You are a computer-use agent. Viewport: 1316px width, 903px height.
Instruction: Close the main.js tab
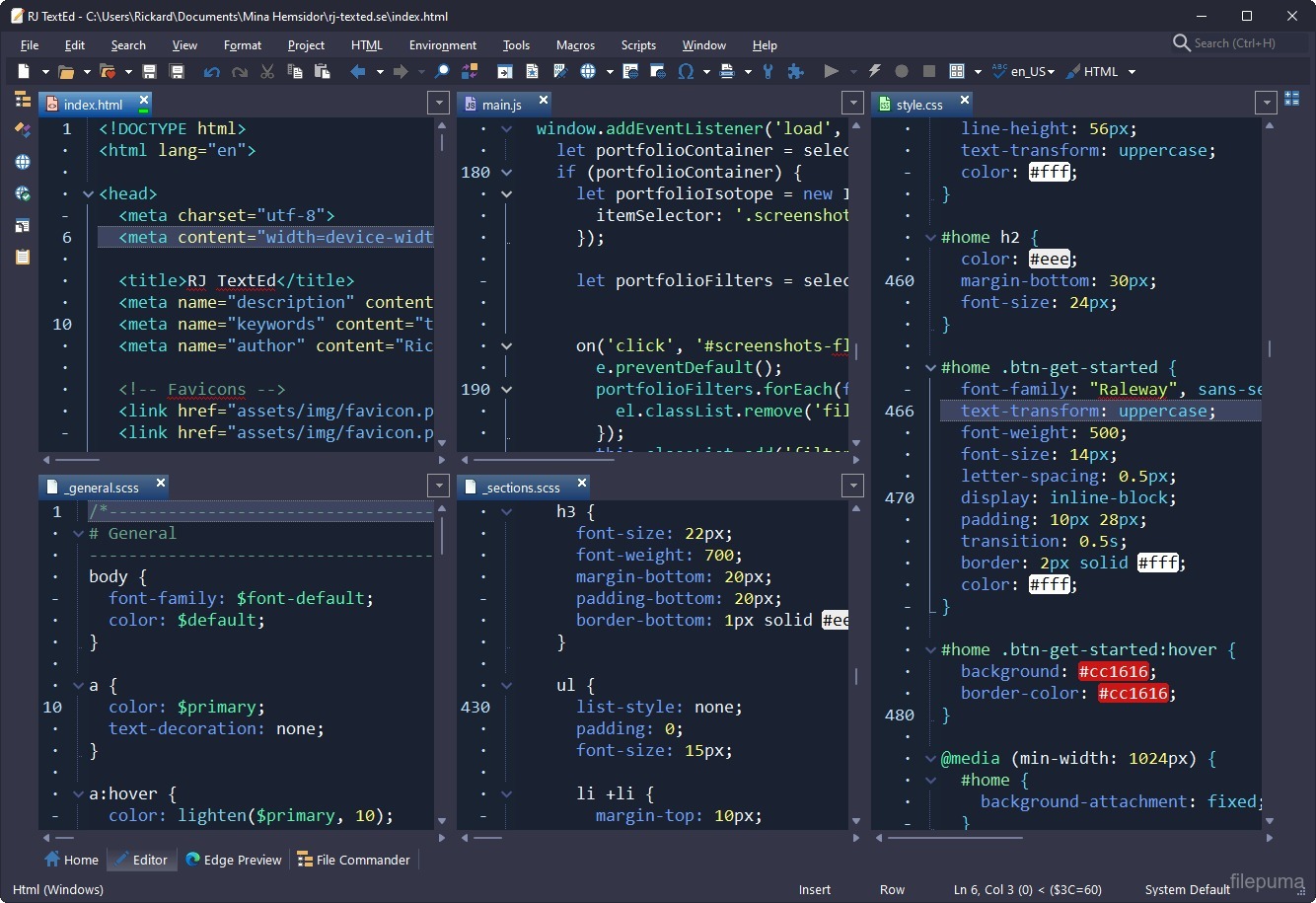coord(544,101)
